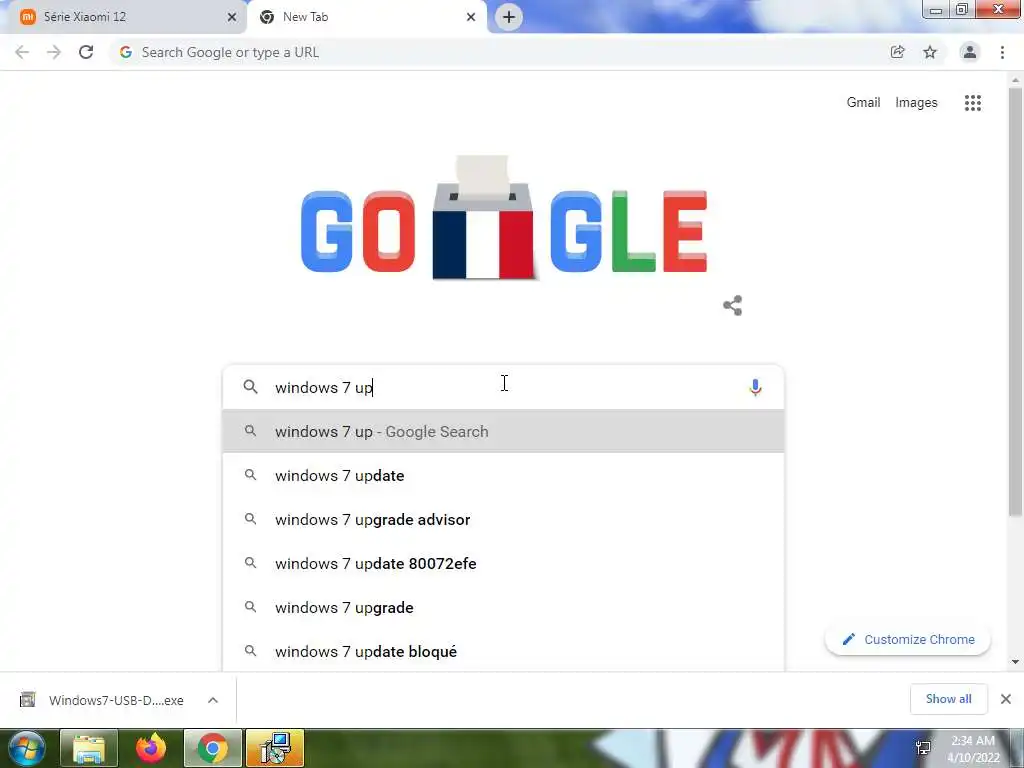The image size is (1024, 768).
Task: Share this page icon in address bar
Action: pyautogui.click(x=897, y=52)
